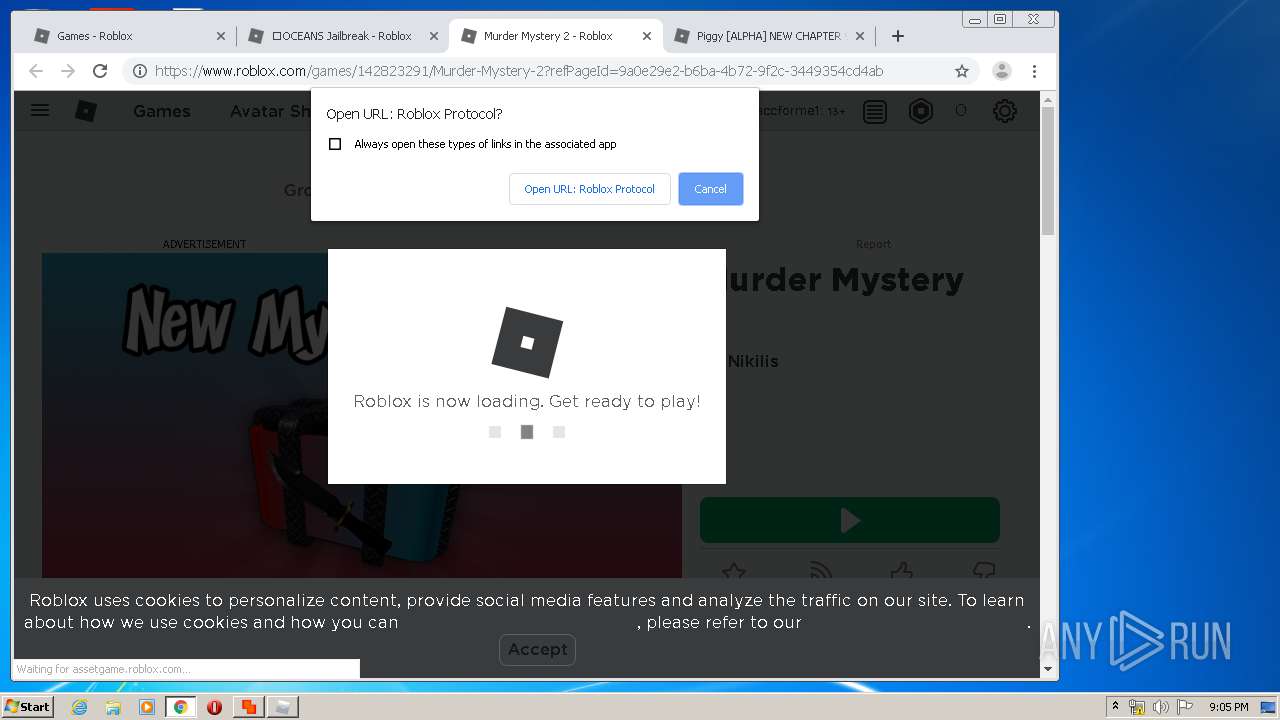Click the gray taskbar app button
1280x720 pixels.
(x=283, y=707)
